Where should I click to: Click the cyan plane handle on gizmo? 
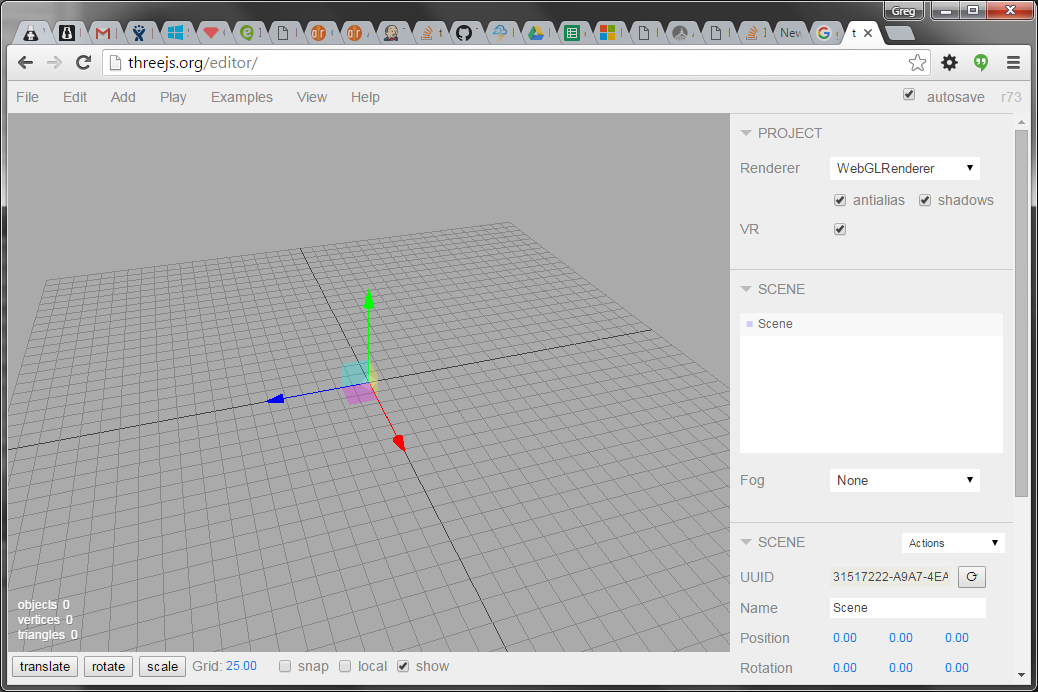tap(354, 373)
